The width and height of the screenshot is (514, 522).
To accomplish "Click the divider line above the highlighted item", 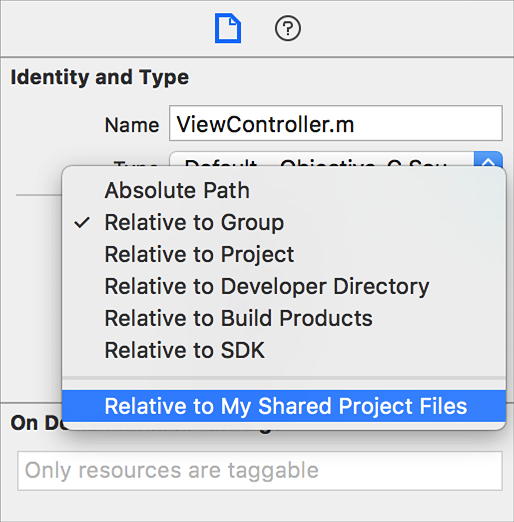I will point(284,378).
